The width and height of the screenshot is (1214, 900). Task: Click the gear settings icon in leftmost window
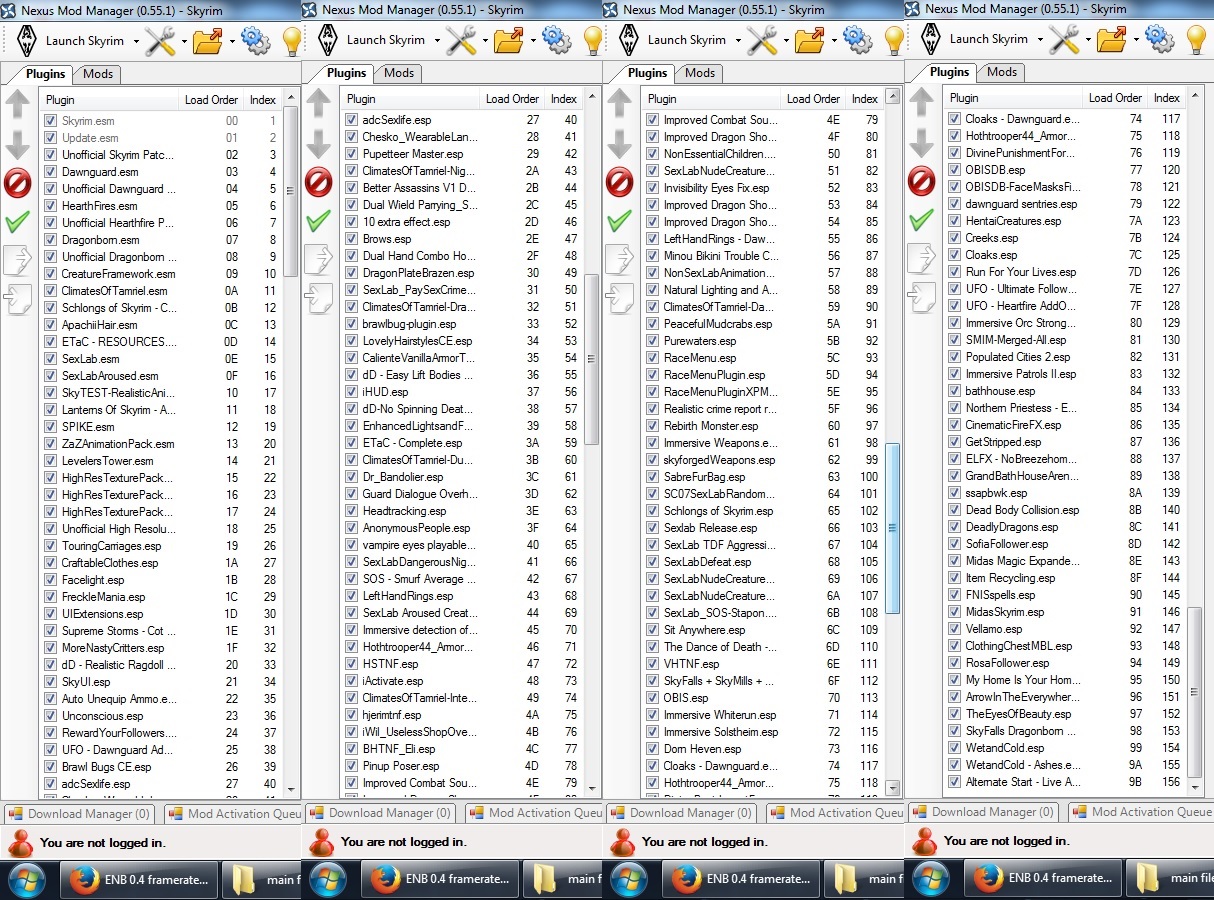click(x=256, y=41)
